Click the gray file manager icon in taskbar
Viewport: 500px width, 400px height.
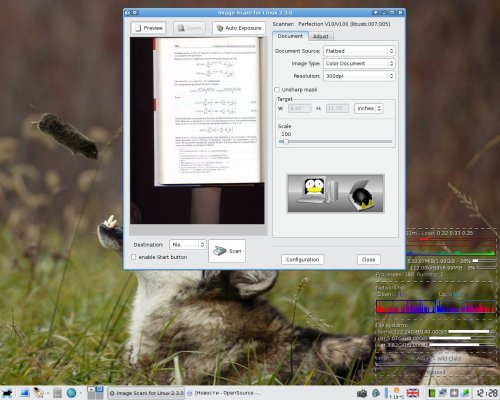coord(57,393)
